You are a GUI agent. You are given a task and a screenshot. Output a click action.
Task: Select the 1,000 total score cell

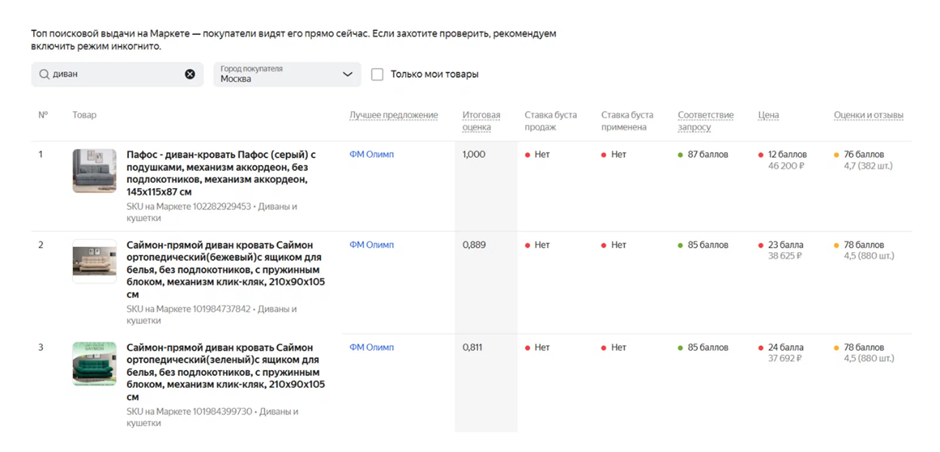474,154
